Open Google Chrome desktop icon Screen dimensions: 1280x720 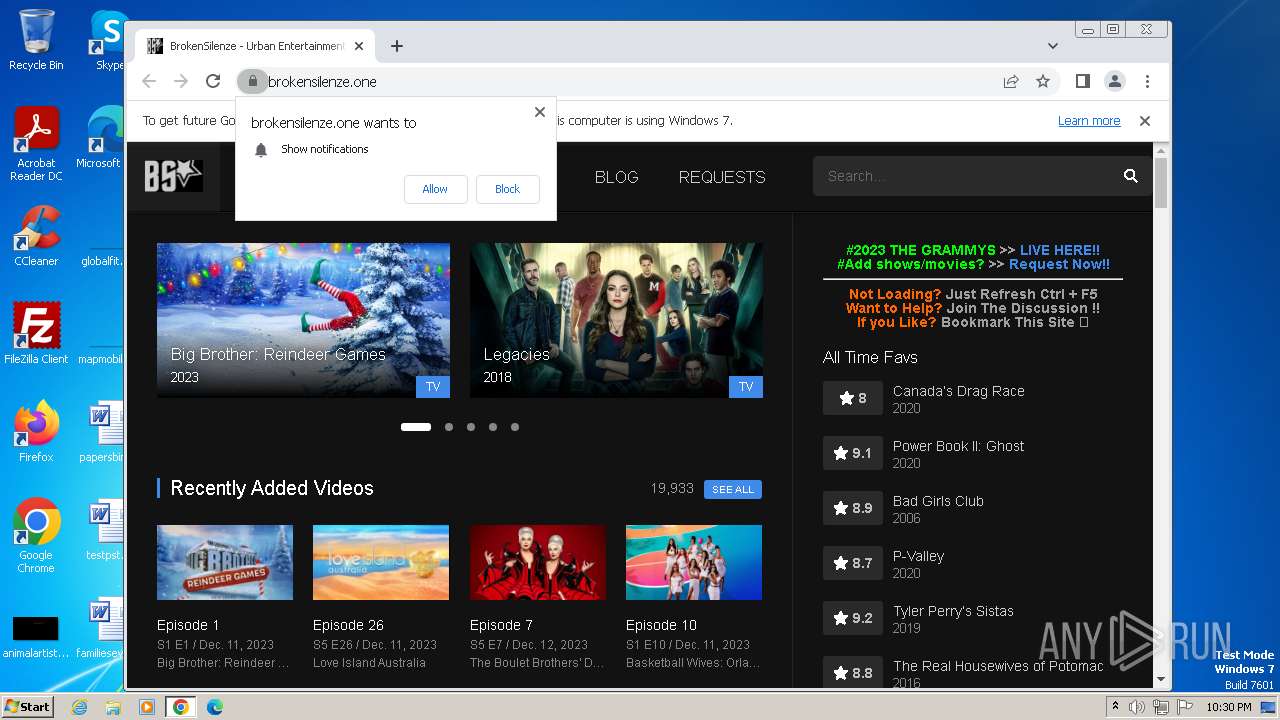(x=36, y=535)
